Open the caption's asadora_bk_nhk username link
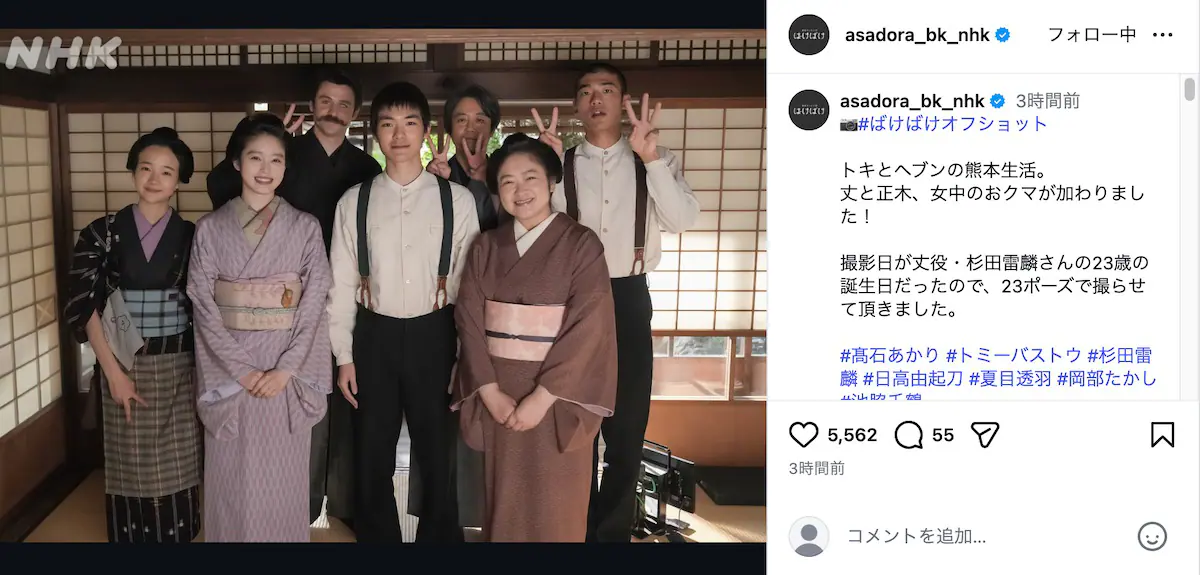 tap(912, 101)
